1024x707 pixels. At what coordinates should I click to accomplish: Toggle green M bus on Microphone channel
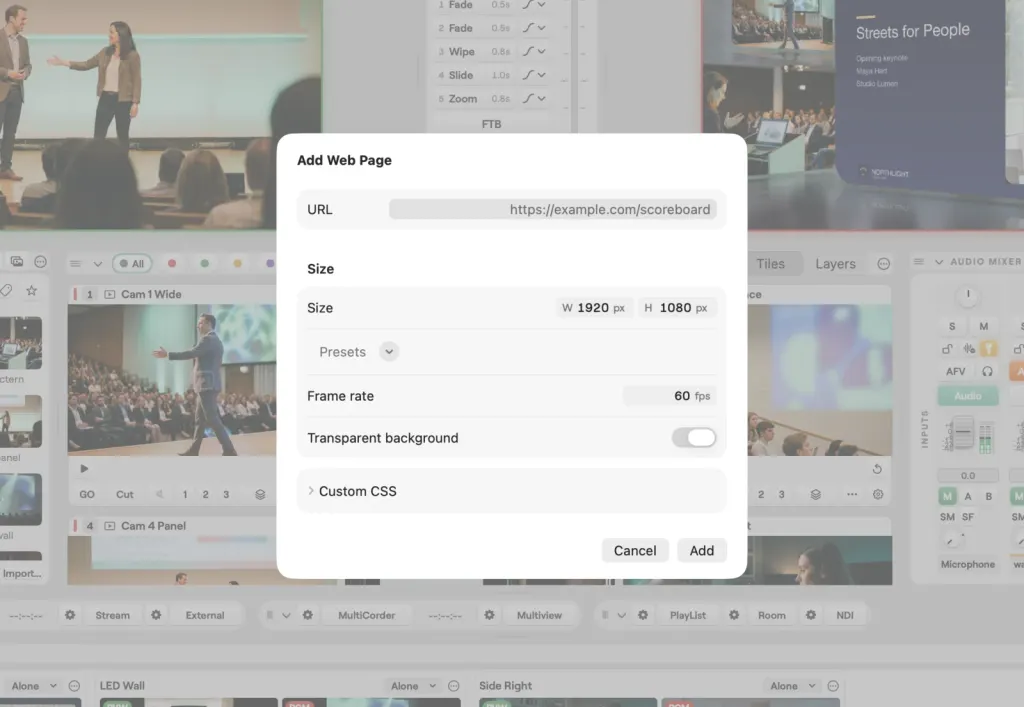coord(948,496)
